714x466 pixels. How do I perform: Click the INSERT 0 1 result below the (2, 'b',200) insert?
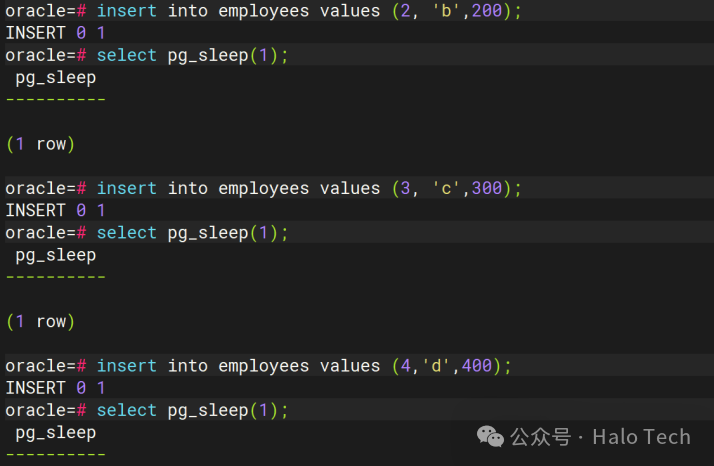pos(55,33)
